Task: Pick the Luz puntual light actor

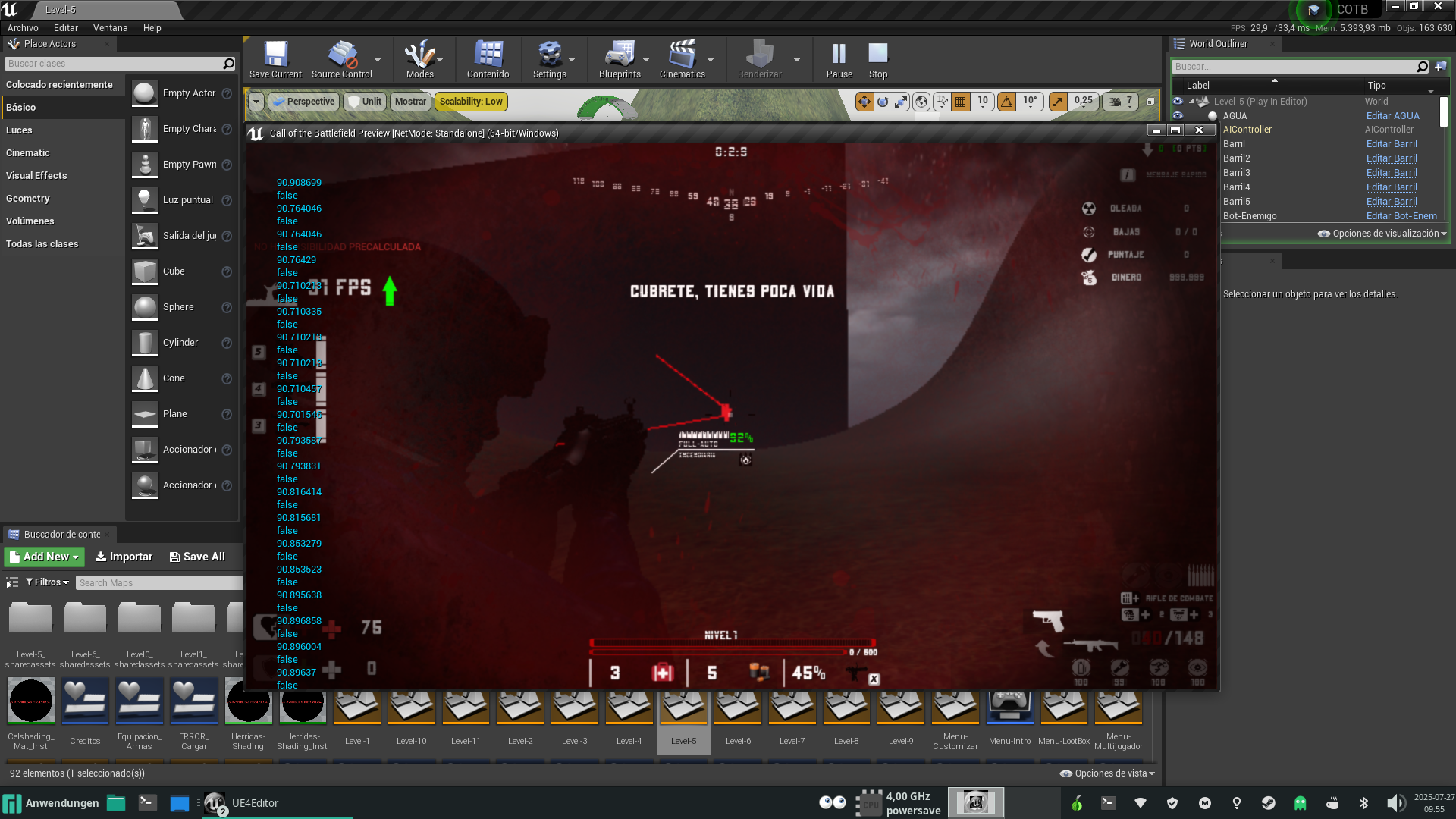Action: pyautogui.click(x=182, y=200)
